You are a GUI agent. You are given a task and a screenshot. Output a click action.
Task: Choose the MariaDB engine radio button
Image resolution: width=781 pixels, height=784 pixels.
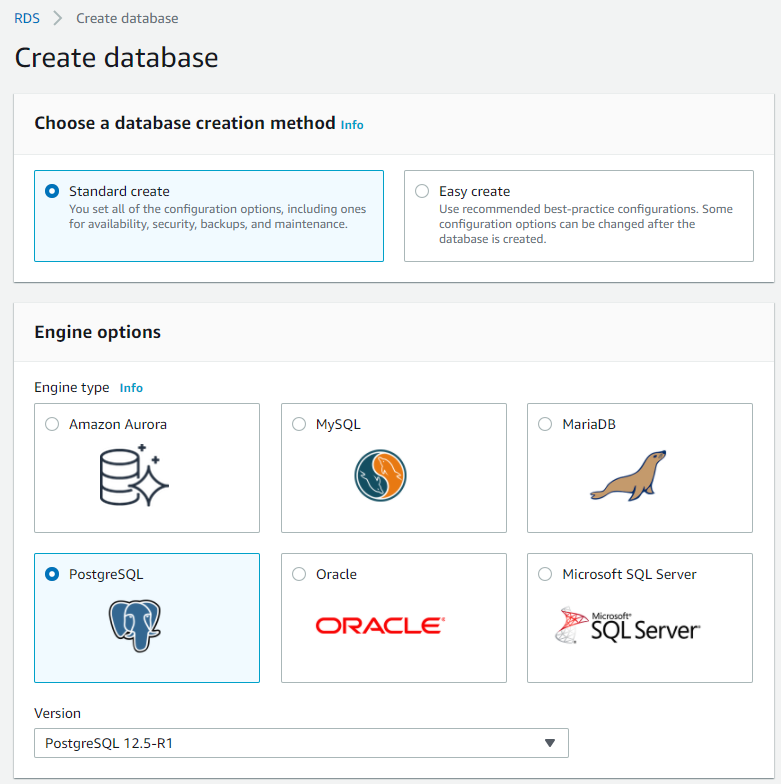tap(545, 424)
